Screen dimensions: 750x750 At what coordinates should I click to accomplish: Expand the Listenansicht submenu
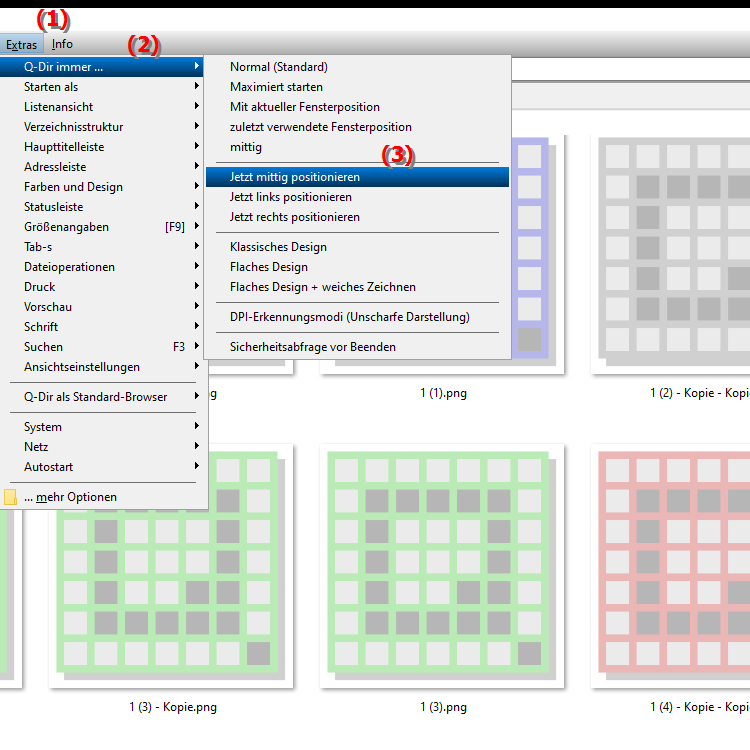pyautogui.click(x=58, y=107)
